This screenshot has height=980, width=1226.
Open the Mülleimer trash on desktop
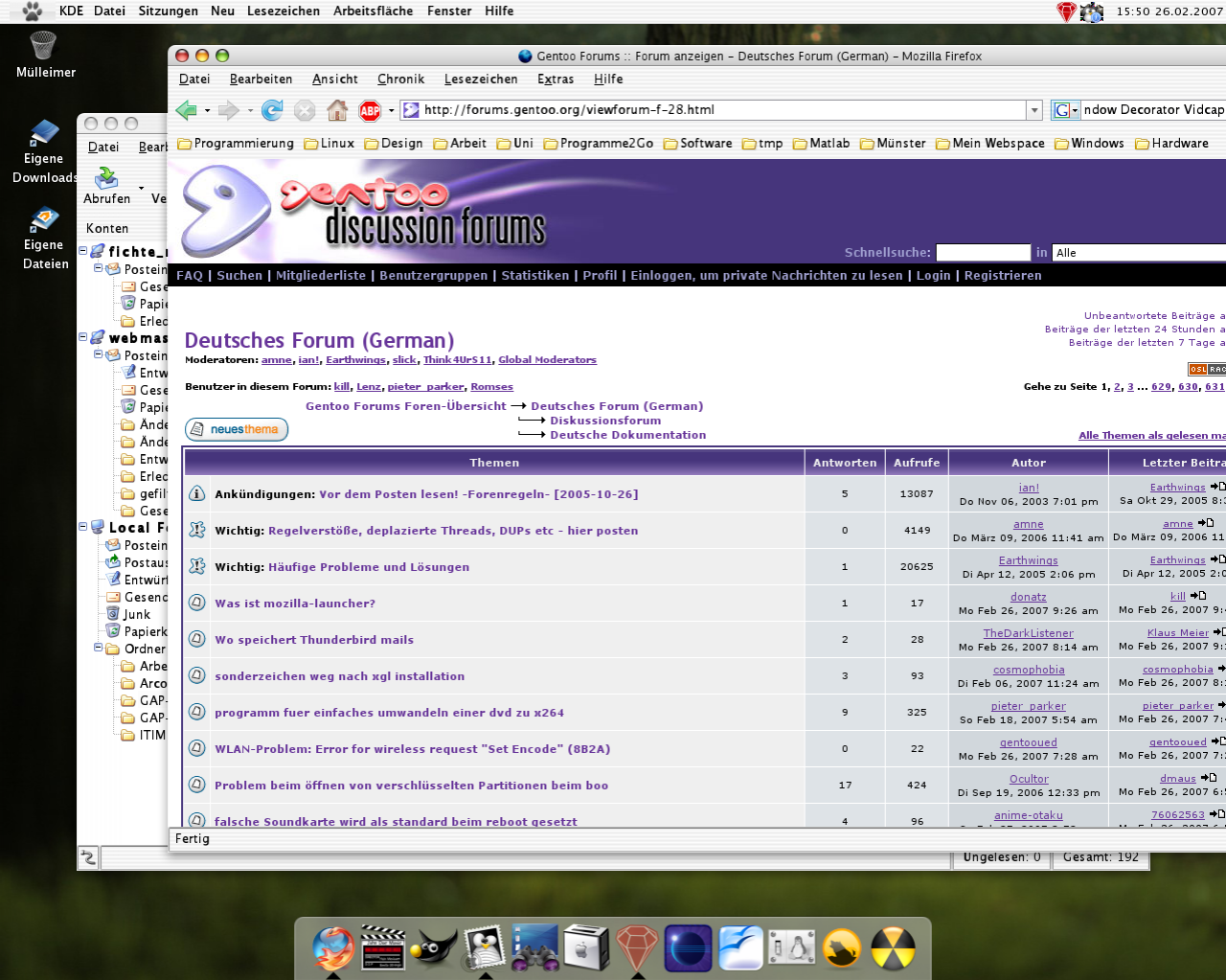pyautogui.click(x=44, y=45)
